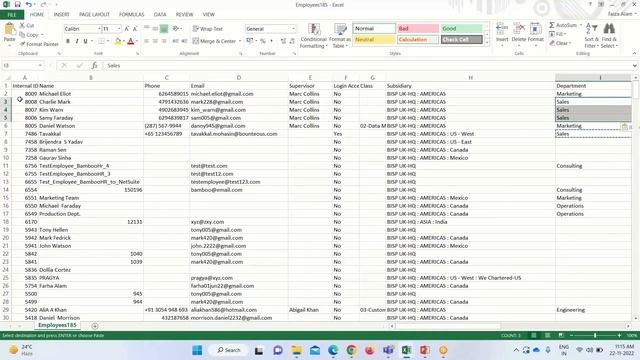Viewport: 640px width, 360px height.
Task: Click the Undo arrow in Quick Access Toolbar
Action: point(29,4)
